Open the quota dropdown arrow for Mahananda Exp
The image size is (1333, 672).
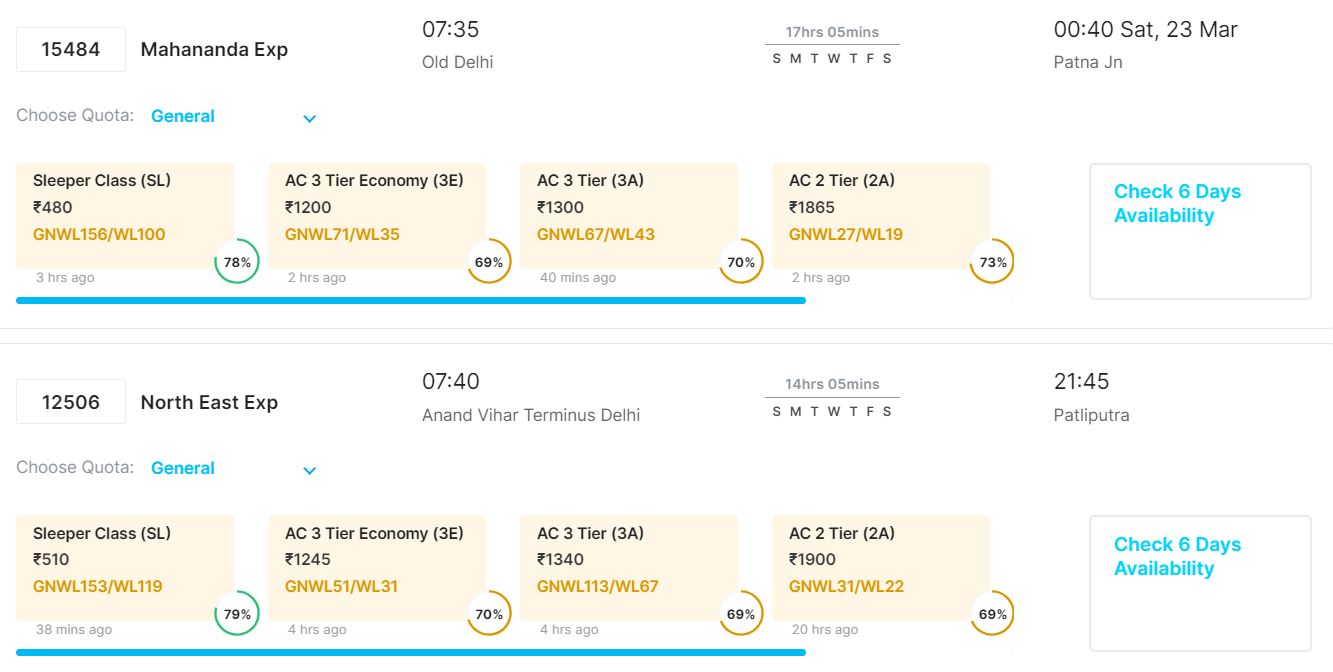coord(309,118)
